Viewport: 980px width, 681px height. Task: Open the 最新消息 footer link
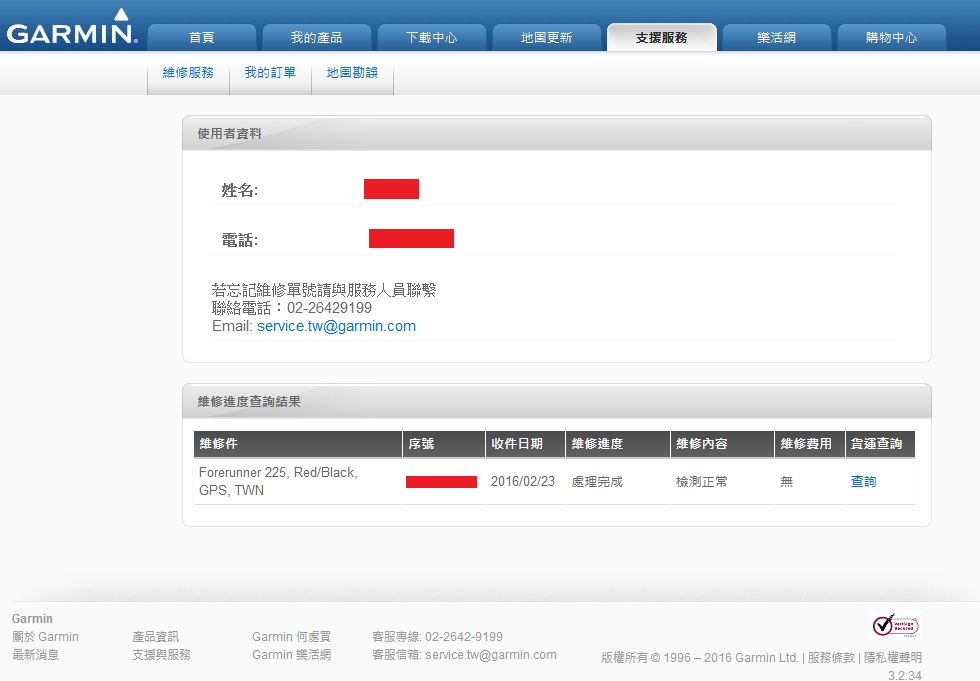pos(36,655)
